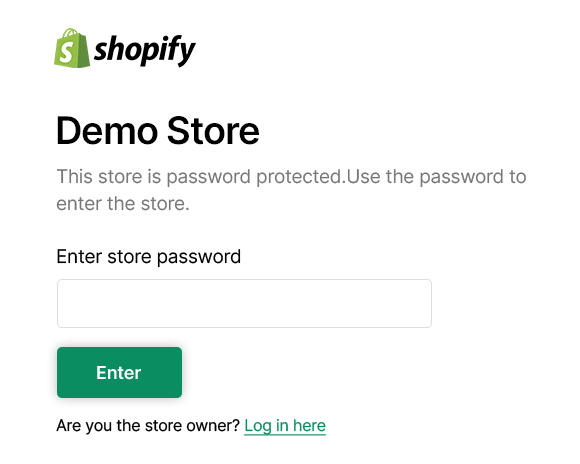Click the bag handle of the Shopify logo
580x464 pixels.
point(71,33)
